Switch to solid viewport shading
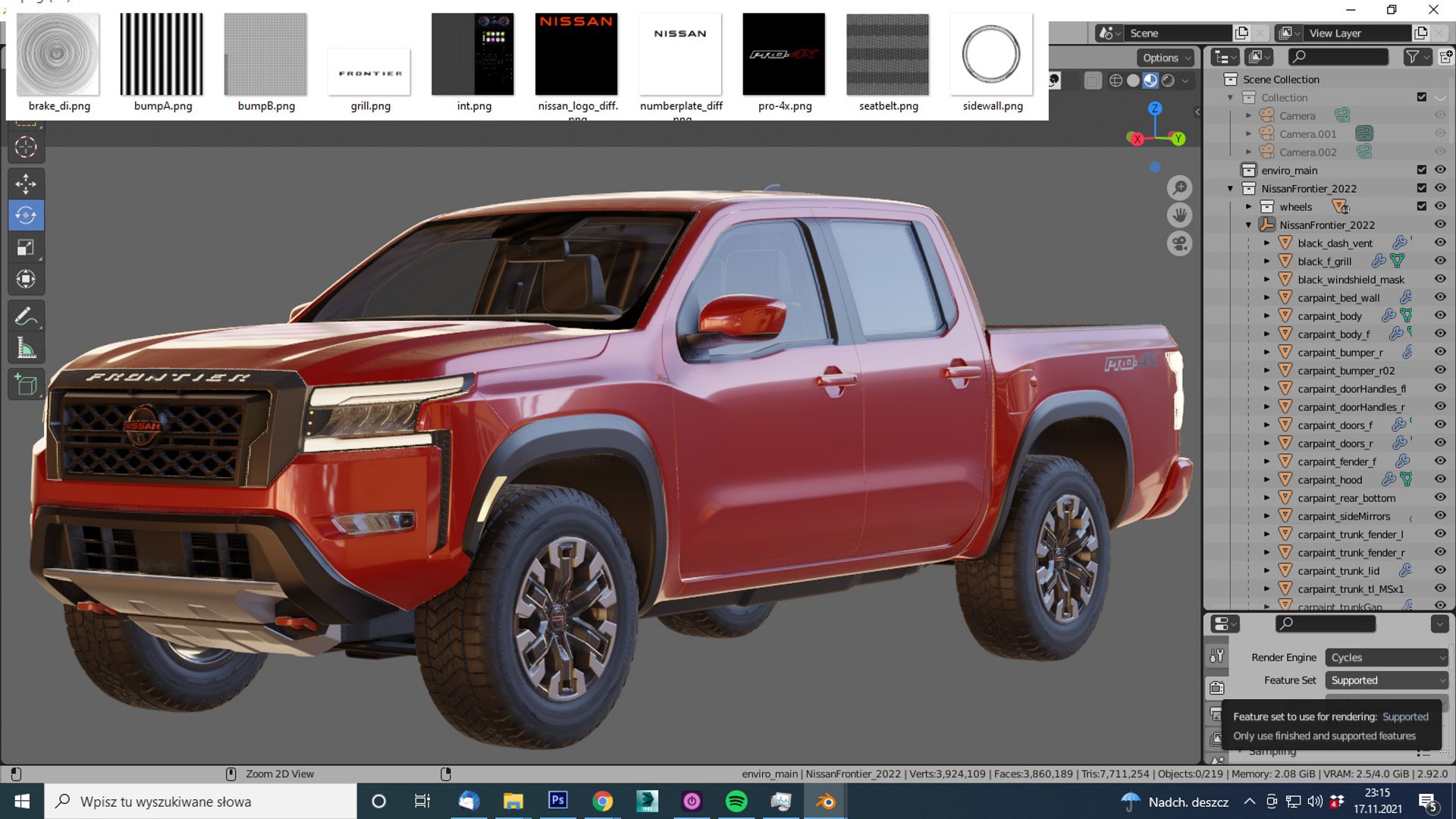 (x=1133, y=80)
